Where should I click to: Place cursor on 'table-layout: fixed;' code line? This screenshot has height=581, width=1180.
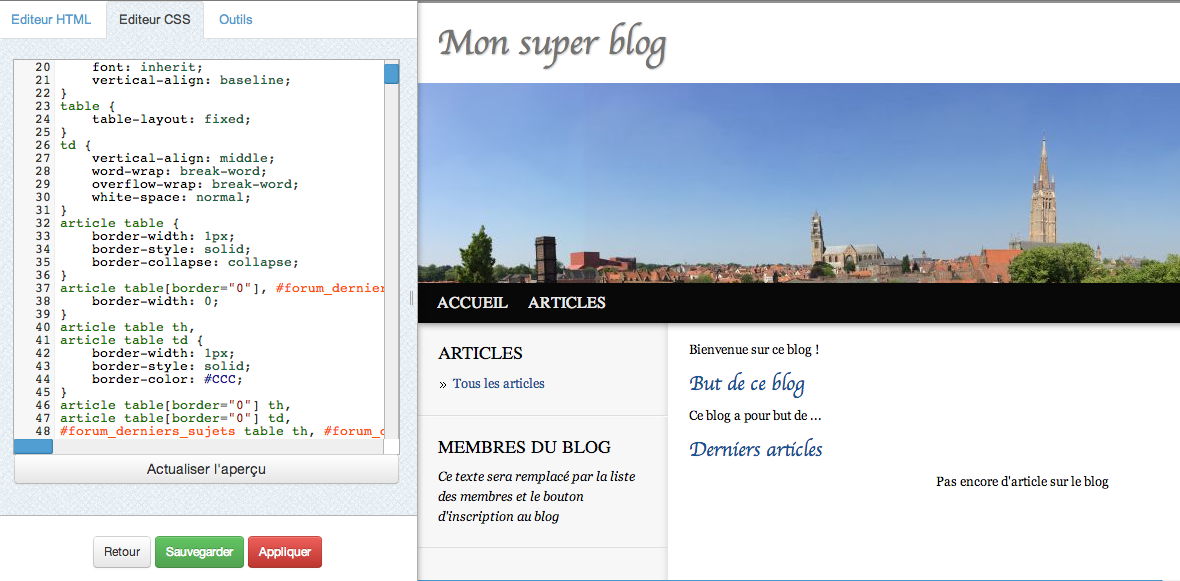click(x=171, y=119)
